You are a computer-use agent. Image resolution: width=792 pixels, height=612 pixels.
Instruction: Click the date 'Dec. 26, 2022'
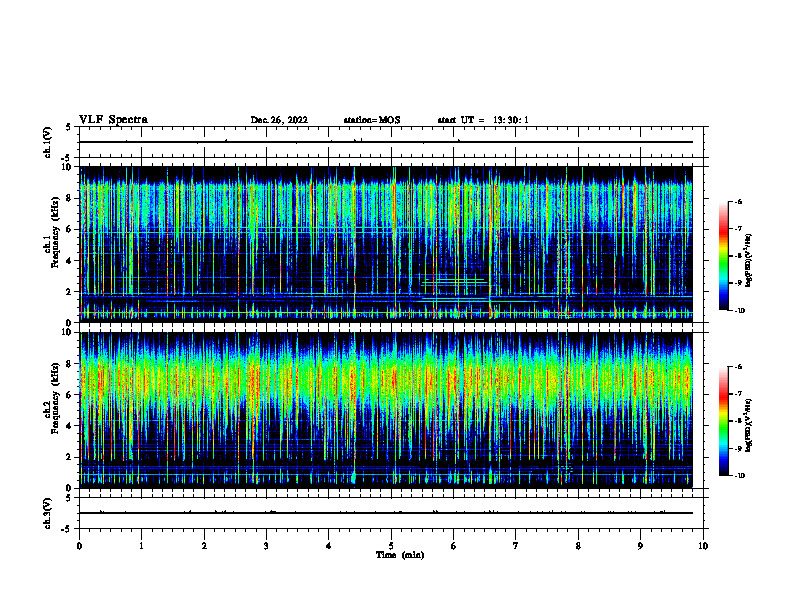point(279,120)
